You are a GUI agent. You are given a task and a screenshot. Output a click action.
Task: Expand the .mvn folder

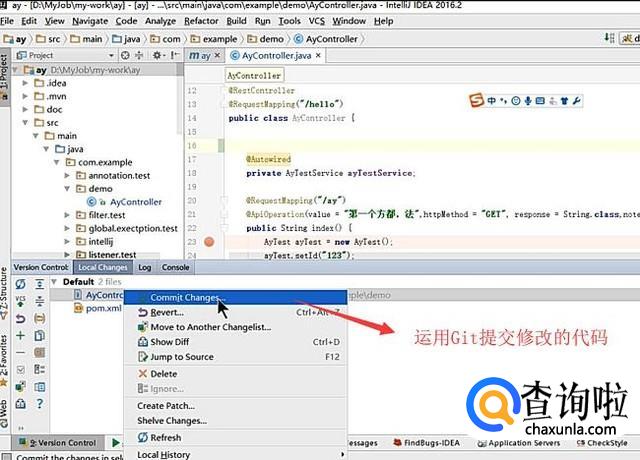pos(25,96)
